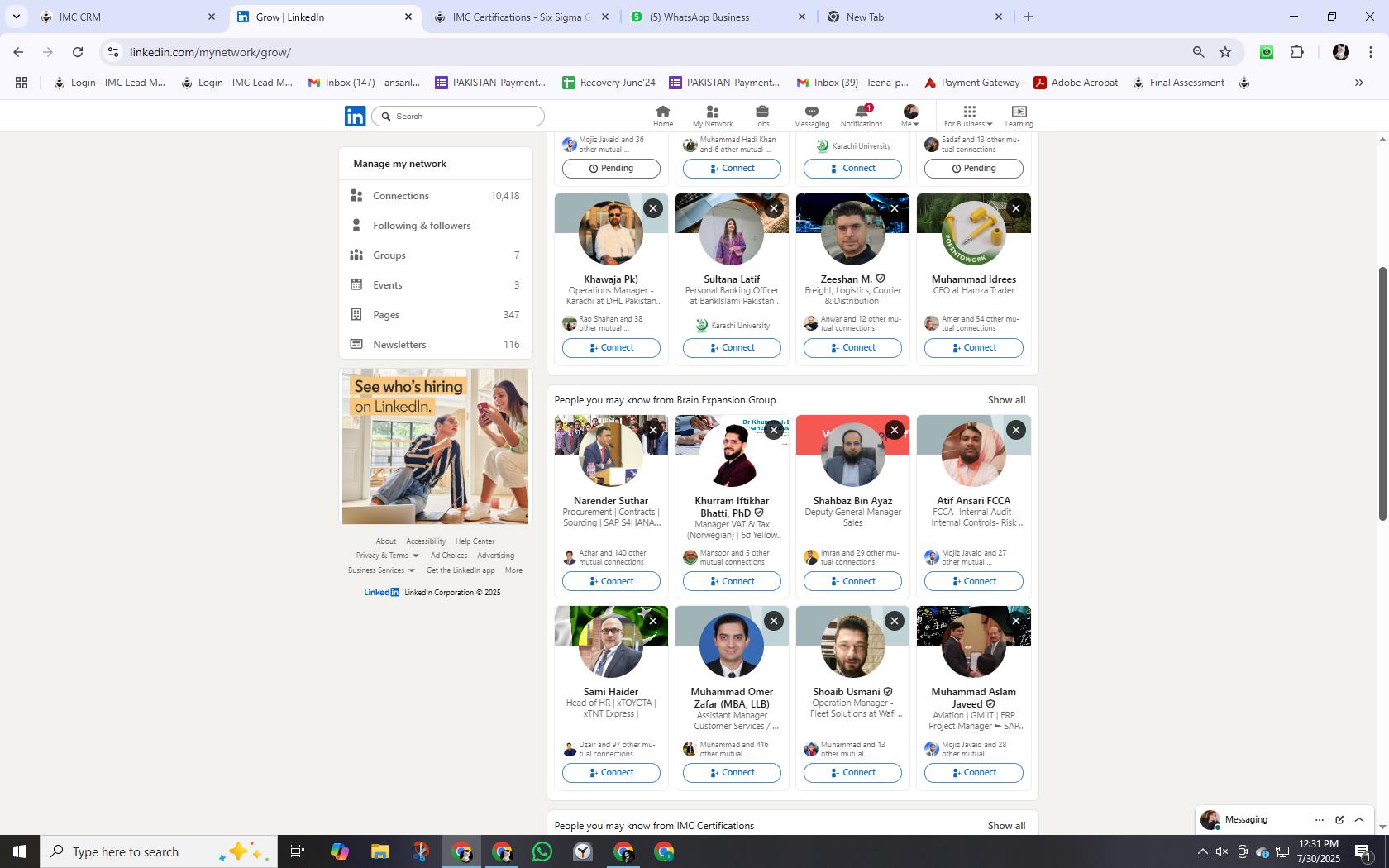The height and width of the screenshot is (868, 1389).
Task: Click the page vertical scrollbar thumb
Action: [1382, 393]
